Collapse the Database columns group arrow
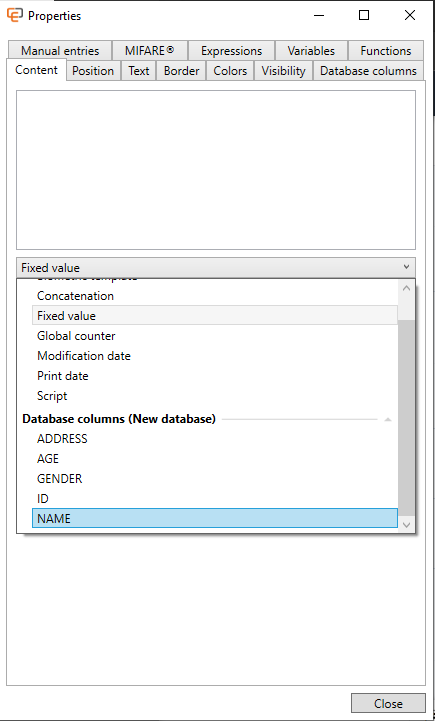435x721 pixels. (x=388, y=419)
